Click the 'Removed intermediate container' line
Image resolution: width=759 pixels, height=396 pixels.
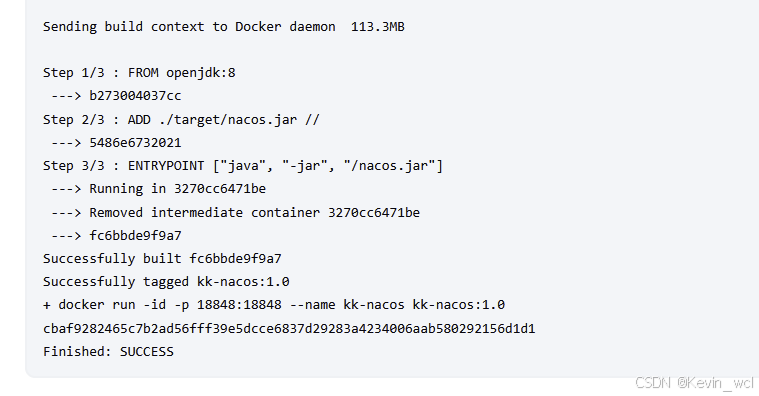[235, 213]
